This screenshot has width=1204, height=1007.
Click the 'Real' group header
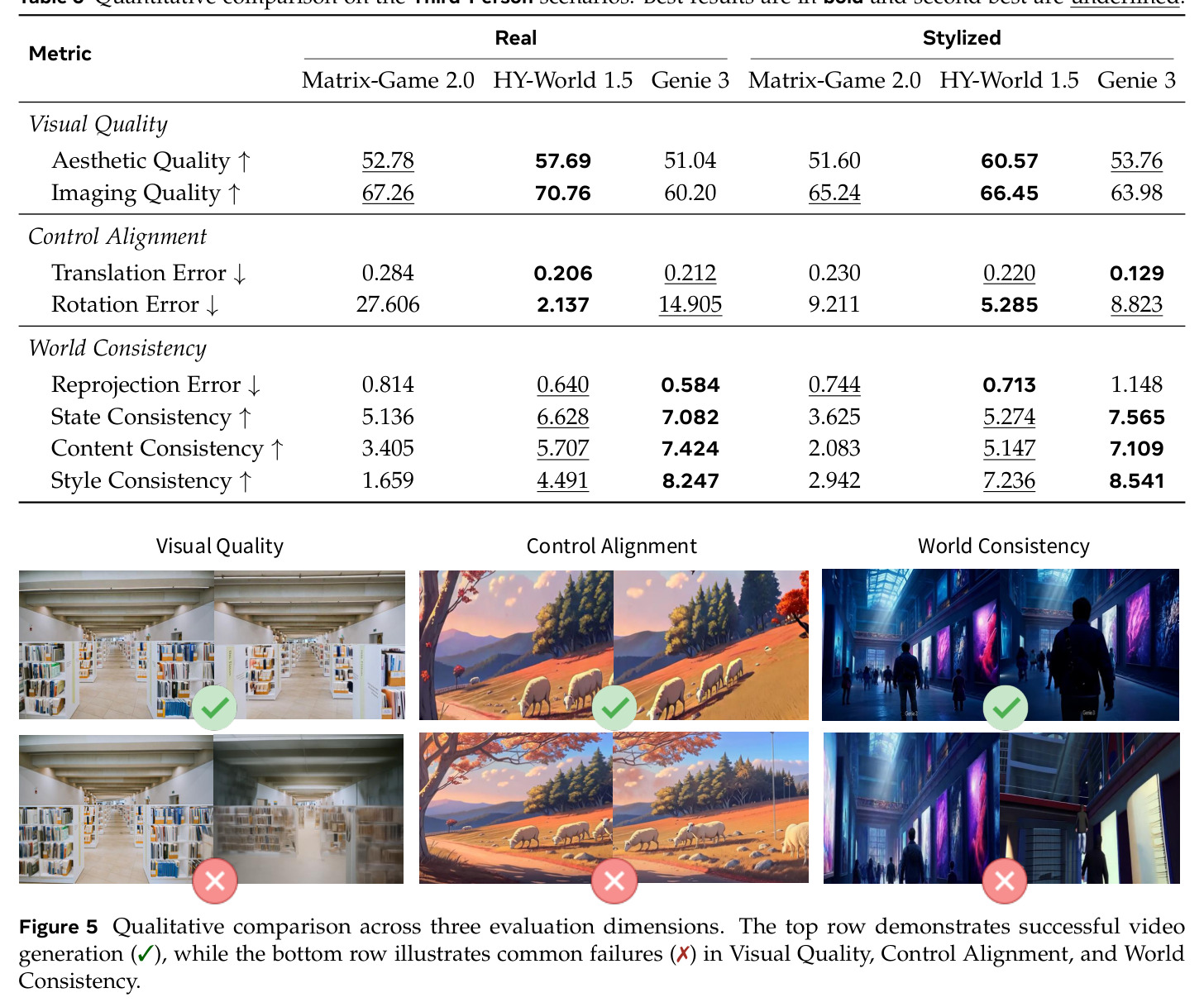coord(516,38)
